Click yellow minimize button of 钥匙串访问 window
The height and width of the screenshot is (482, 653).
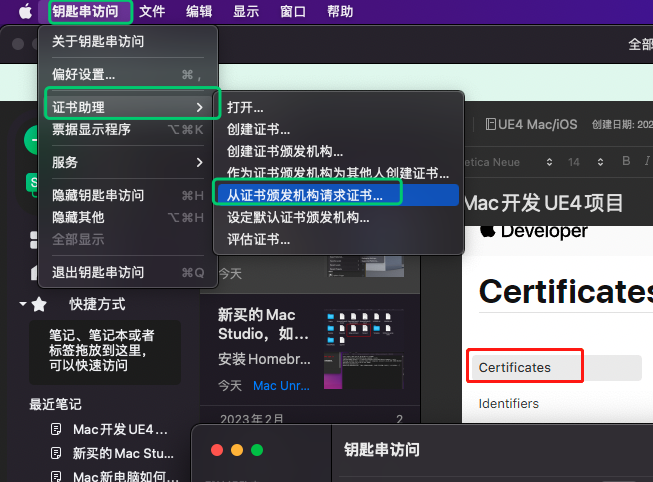pos(237,451)
